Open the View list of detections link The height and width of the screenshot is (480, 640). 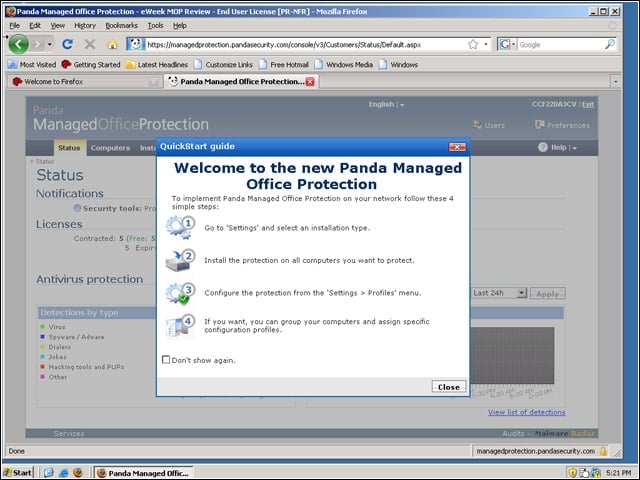527,412
